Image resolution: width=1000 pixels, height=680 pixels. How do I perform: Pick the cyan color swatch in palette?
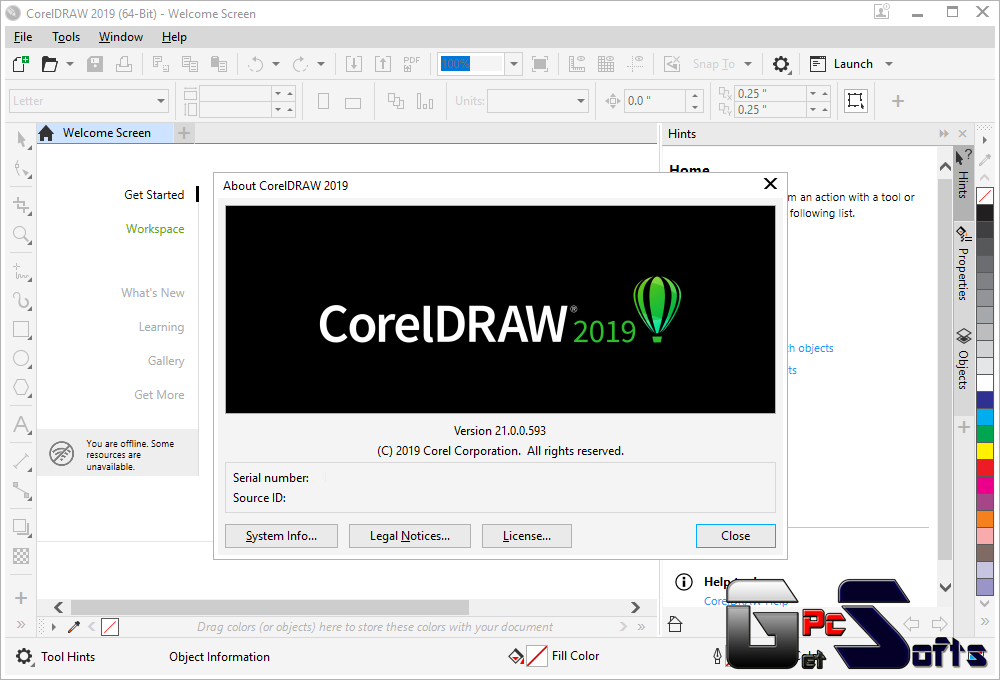click(x=985, y=417)
